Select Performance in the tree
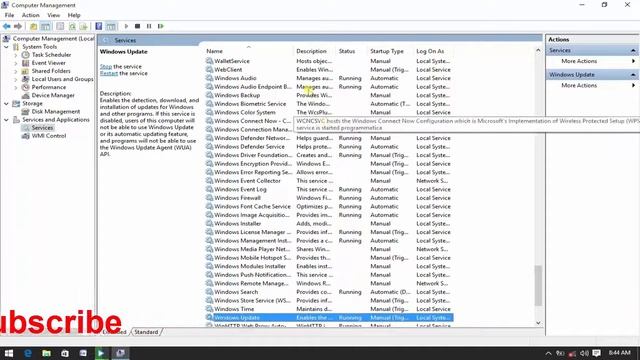 point(48,87)
